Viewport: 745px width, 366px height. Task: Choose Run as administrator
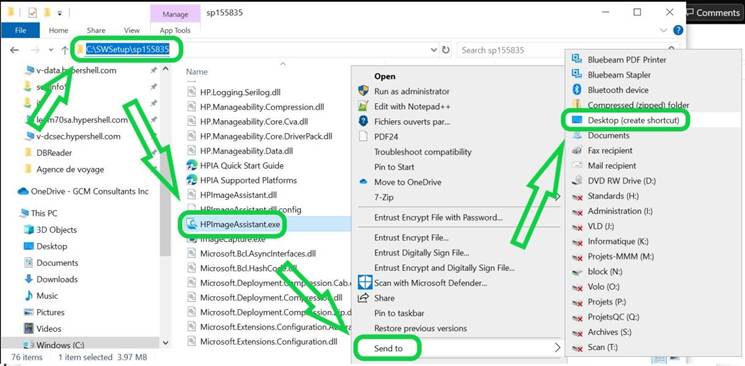click(411, 91)
